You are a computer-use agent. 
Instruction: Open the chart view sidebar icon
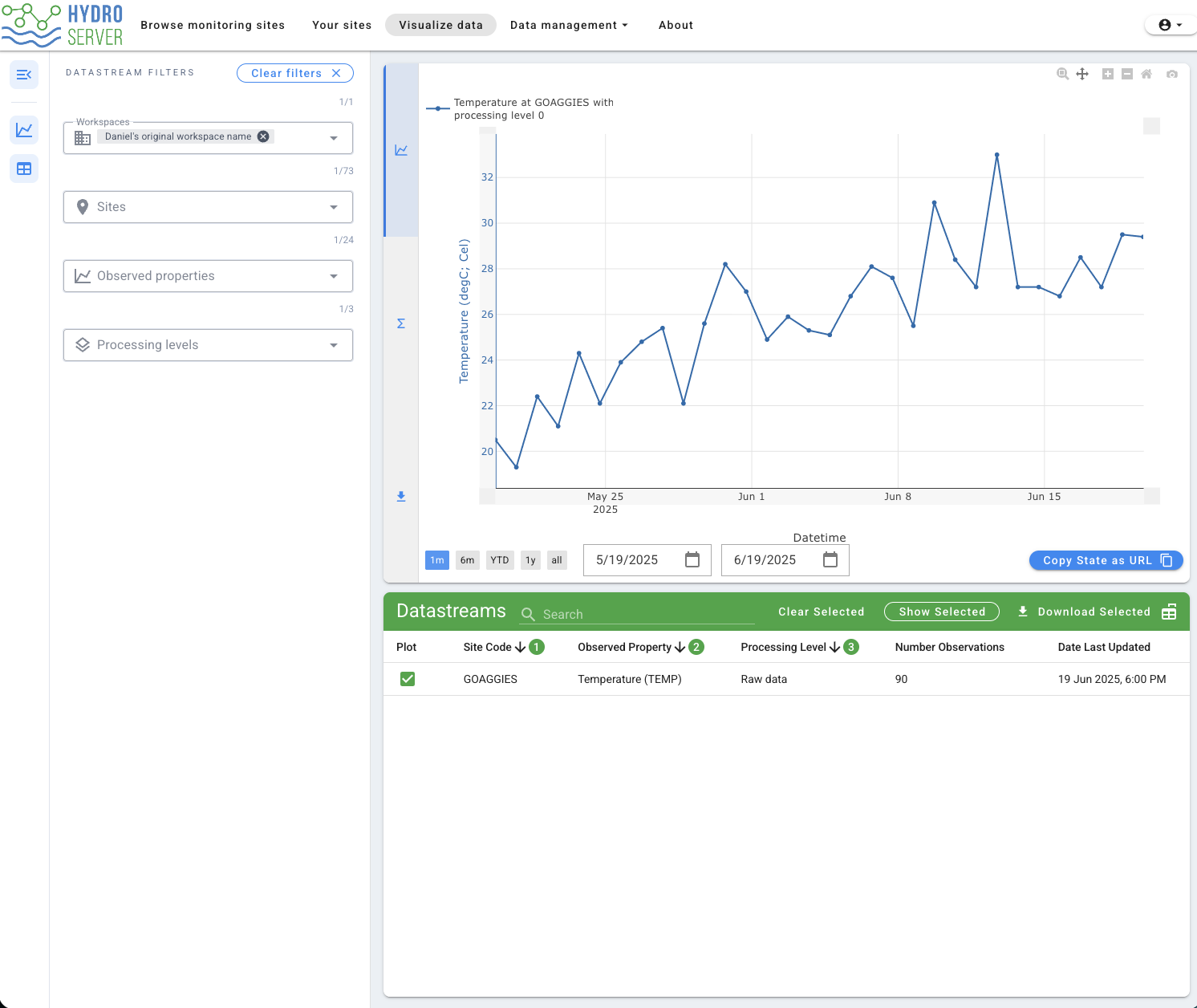24,129
